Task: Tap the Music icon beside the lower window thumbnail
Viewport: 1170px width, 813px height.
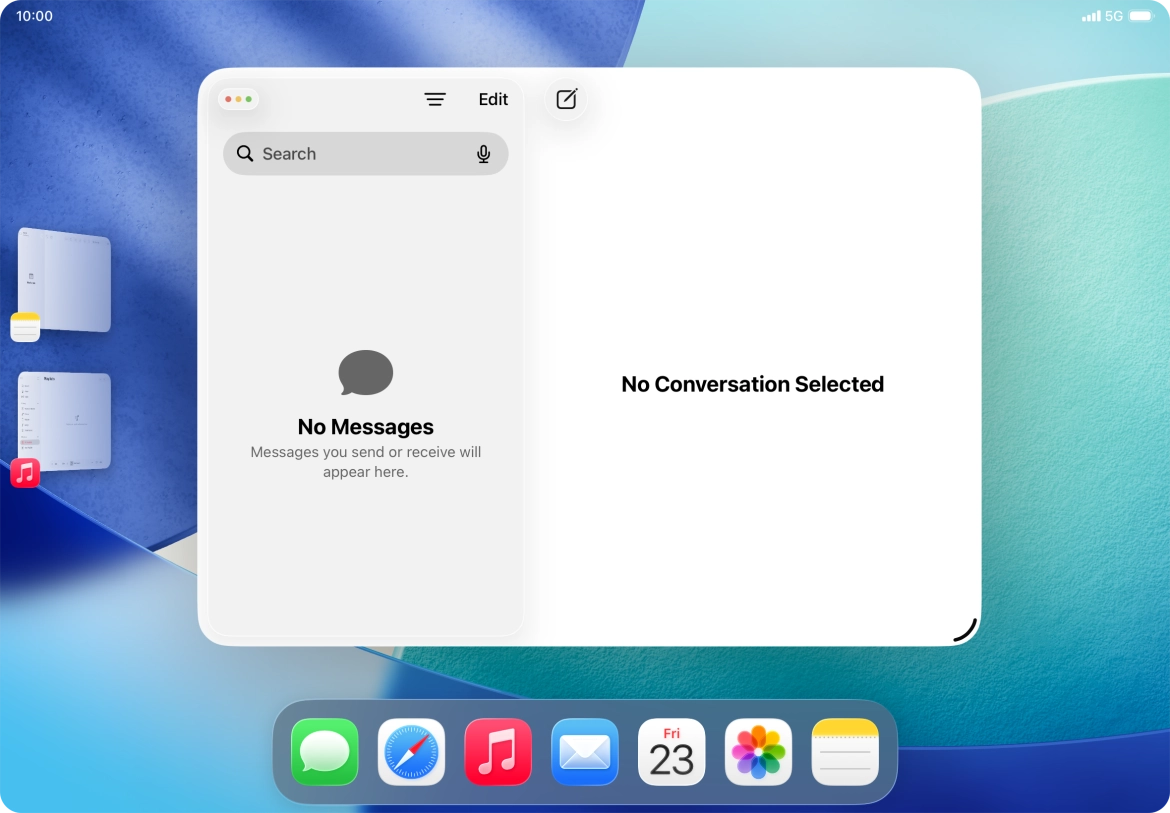Action: [25, 472]
